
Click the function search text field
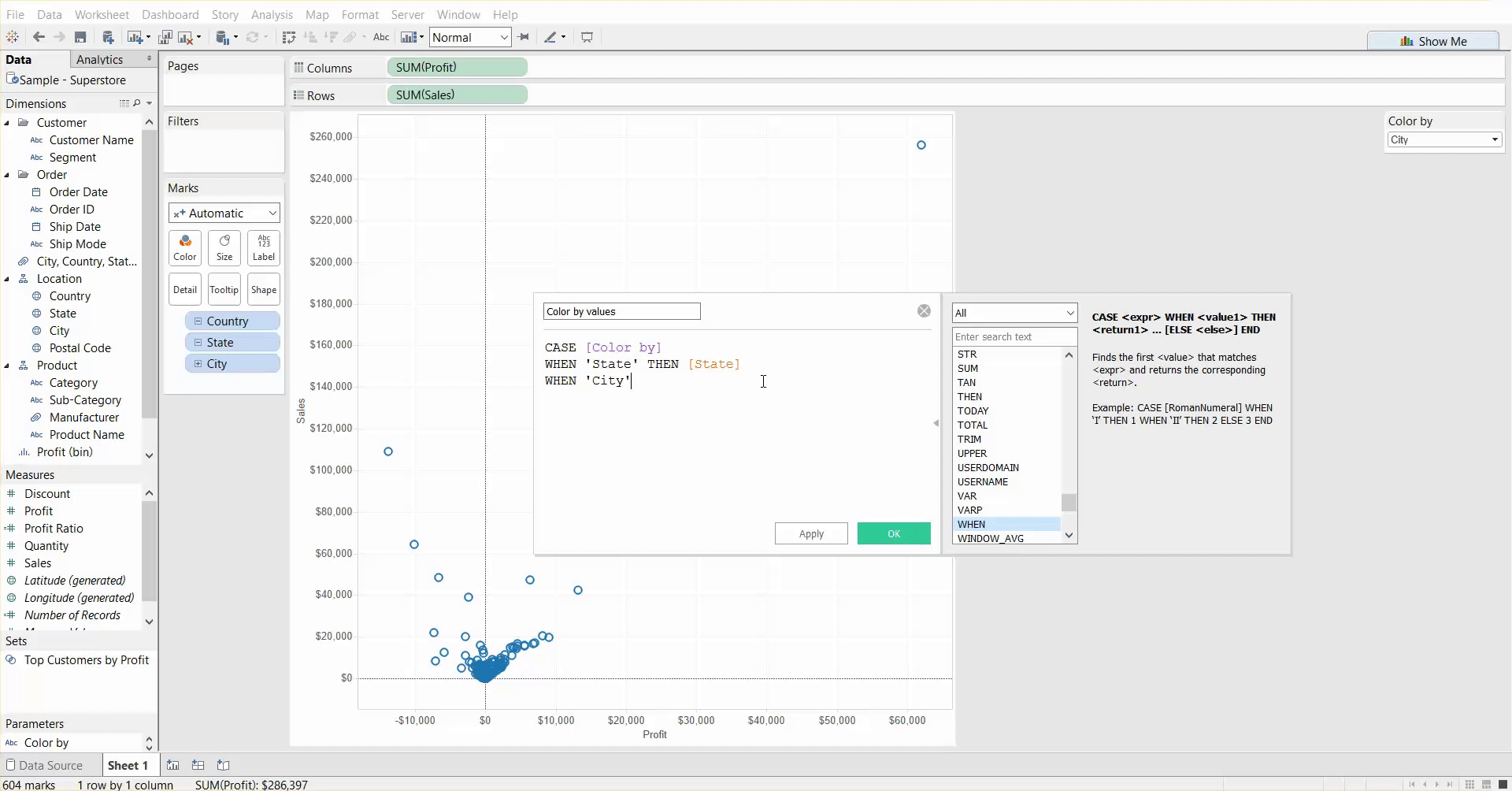[1014, 336]
